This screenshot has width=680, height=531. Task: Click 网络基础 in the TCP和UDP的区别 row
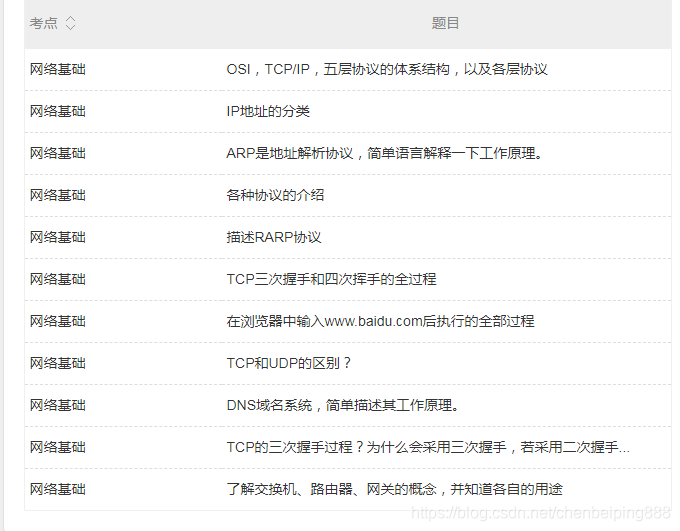click(x=58, y=363)
